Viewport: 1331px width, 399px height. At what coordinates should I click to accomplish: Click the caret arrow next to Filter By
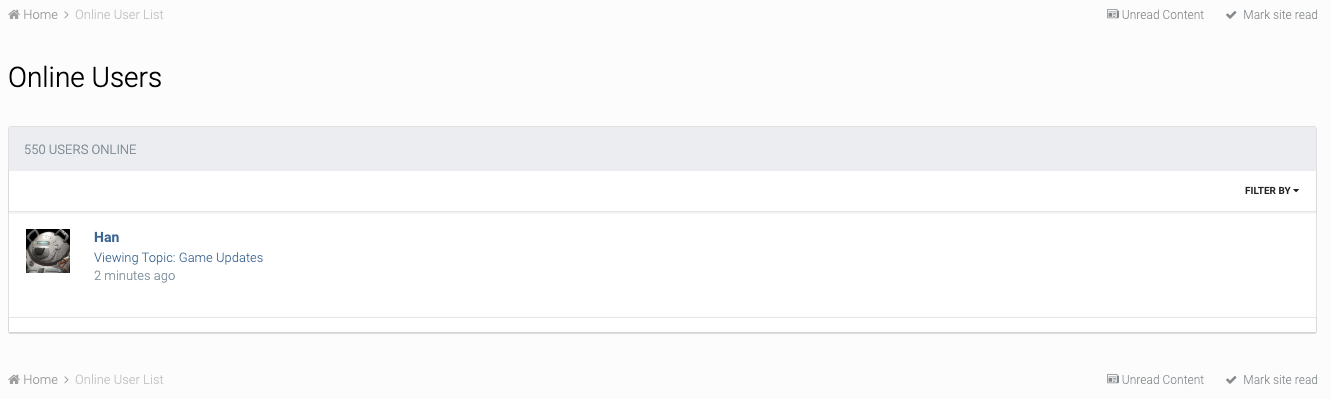click(1296, 191)
